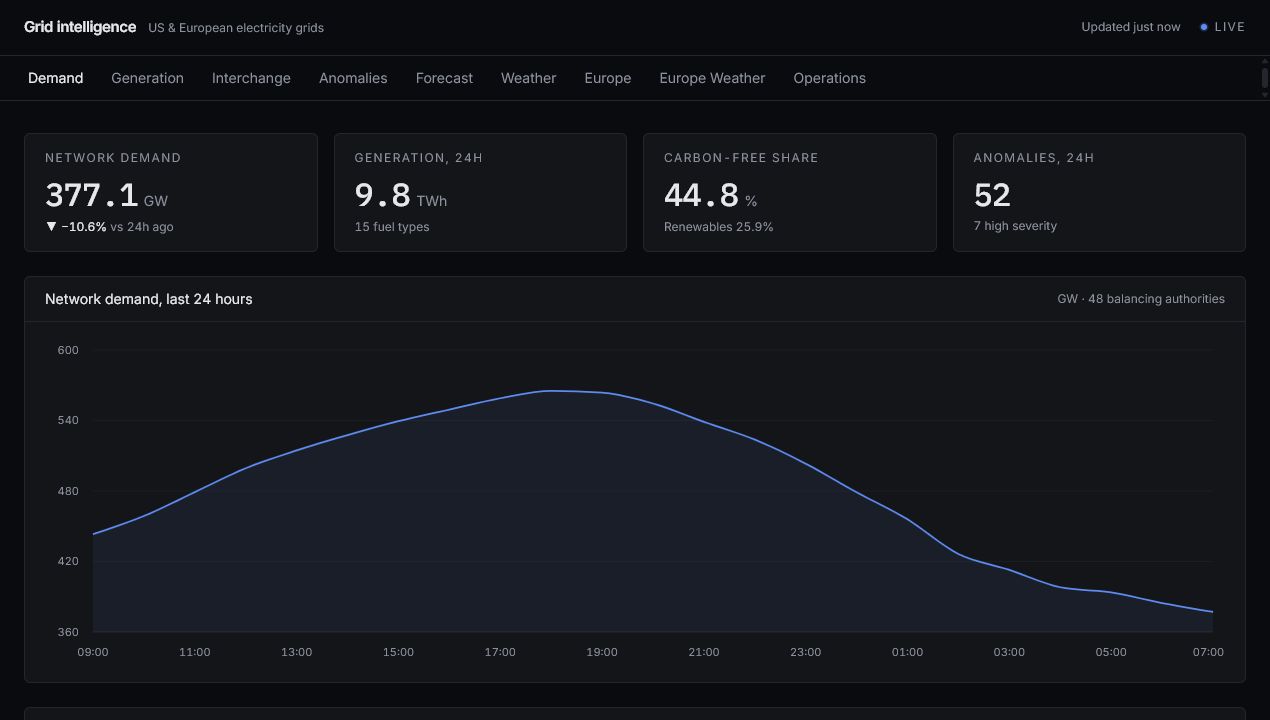
Task: Click the 01:00 x-axis label
Action: coord(907,652)
